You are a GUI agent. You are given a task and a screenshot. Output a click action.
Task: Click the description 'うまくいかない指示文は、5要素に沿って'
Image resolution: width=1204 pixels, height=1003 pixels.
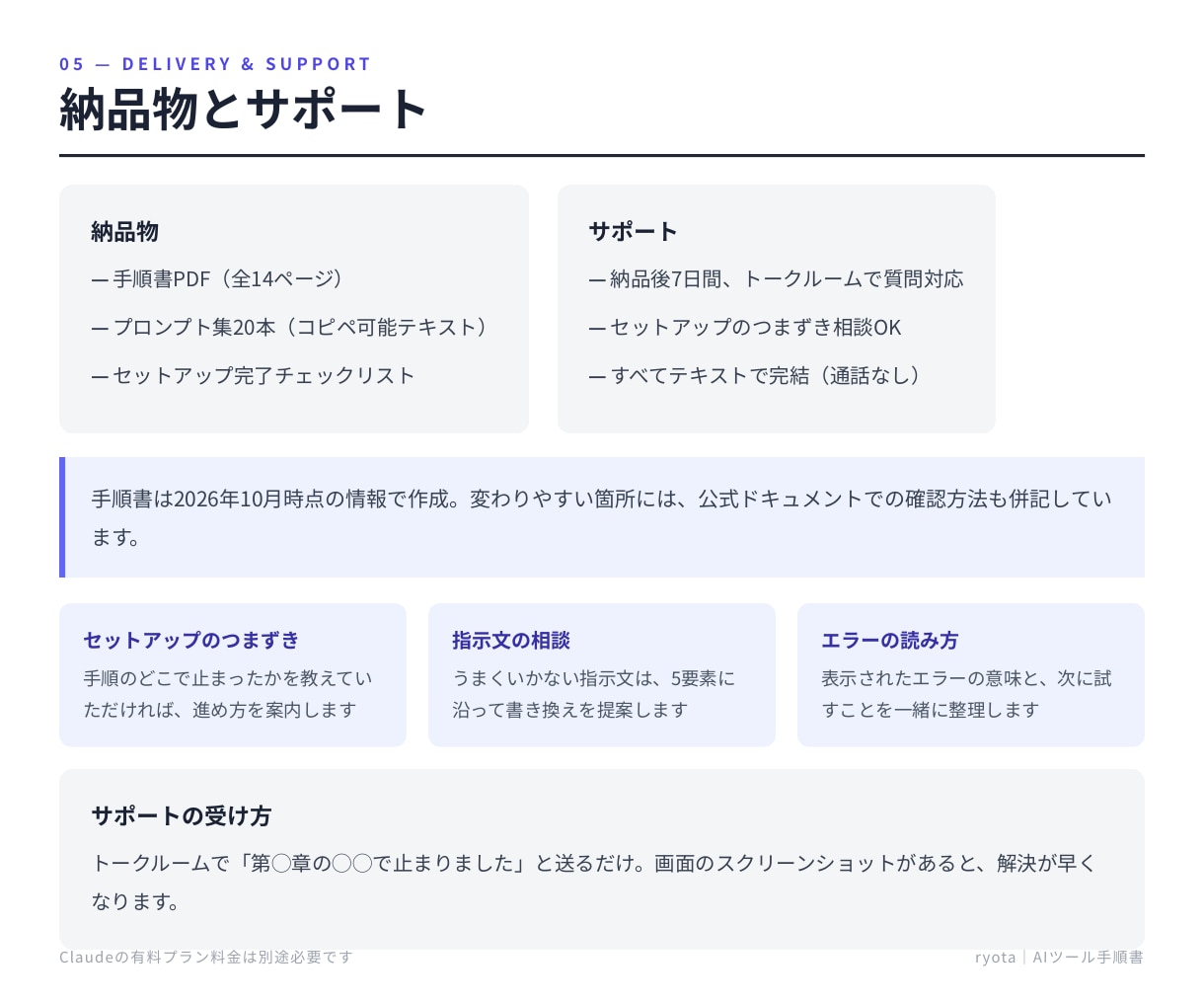(x=594, y=694)
